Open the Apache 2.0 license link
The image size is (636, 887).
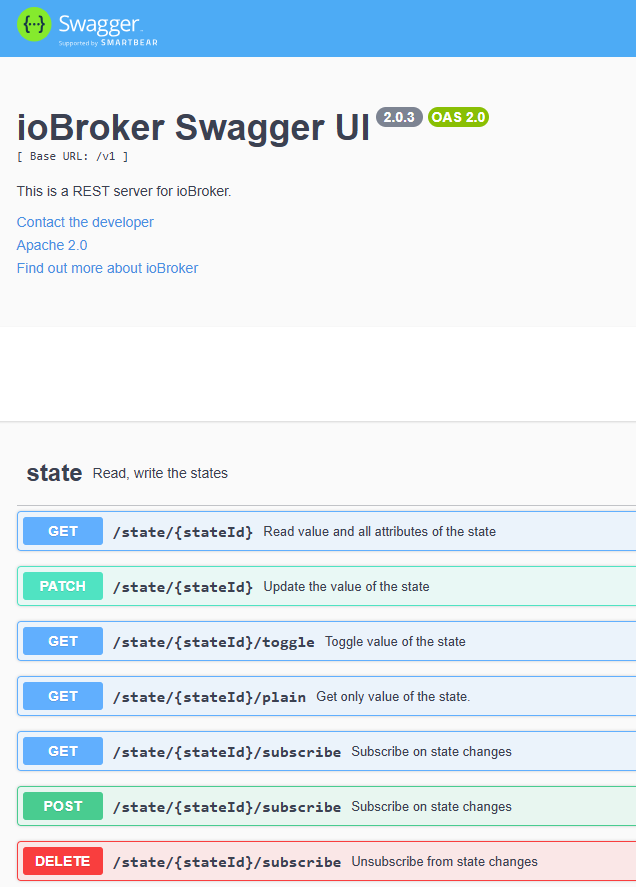click(x=52, y=246)
